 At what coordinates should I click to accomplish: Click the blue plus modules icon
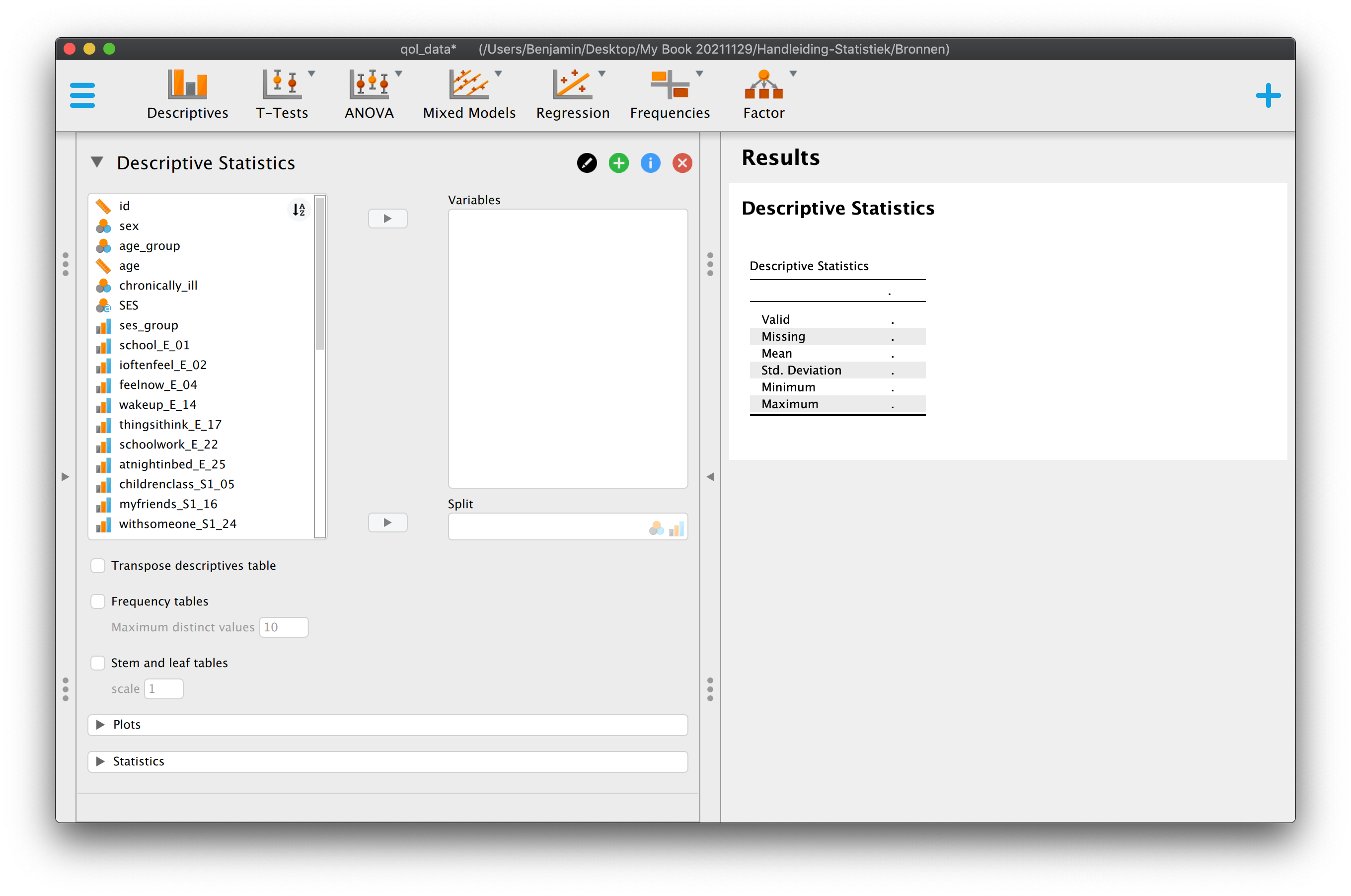1268,95
